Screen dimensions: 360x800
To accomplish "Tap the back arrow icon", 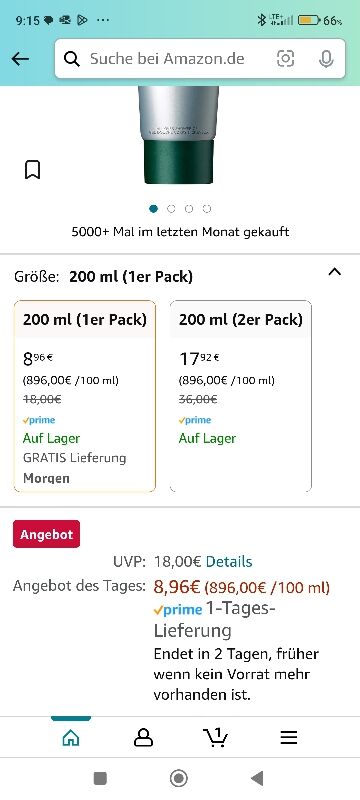I will tap(20, 59).
